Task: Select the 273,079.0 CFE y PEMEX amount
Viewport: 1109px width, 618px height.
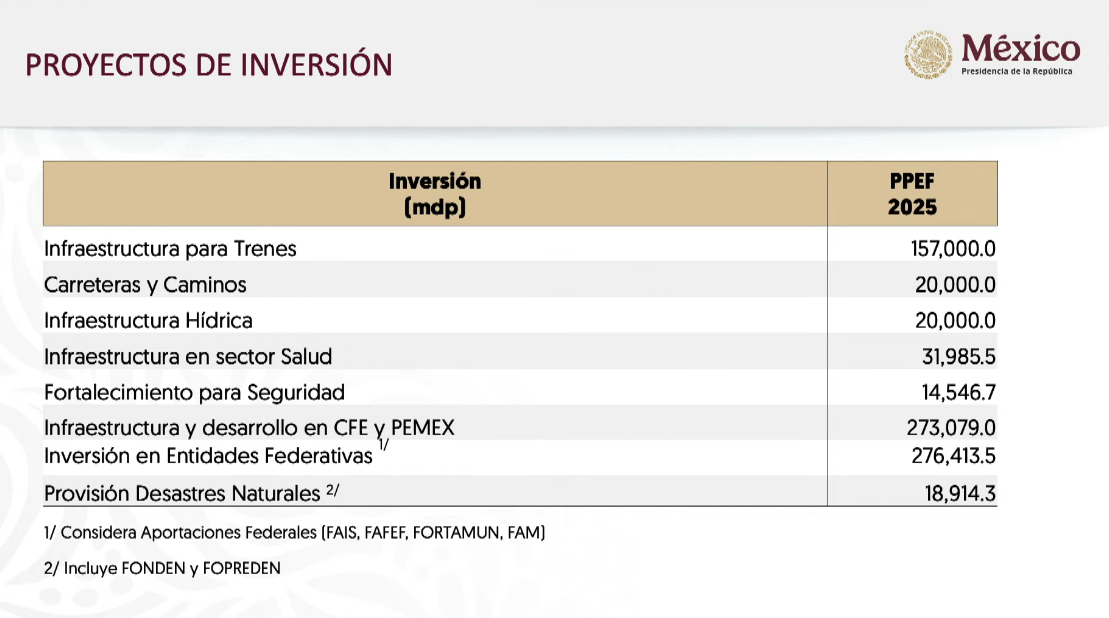Action: [x=951, y=428]
